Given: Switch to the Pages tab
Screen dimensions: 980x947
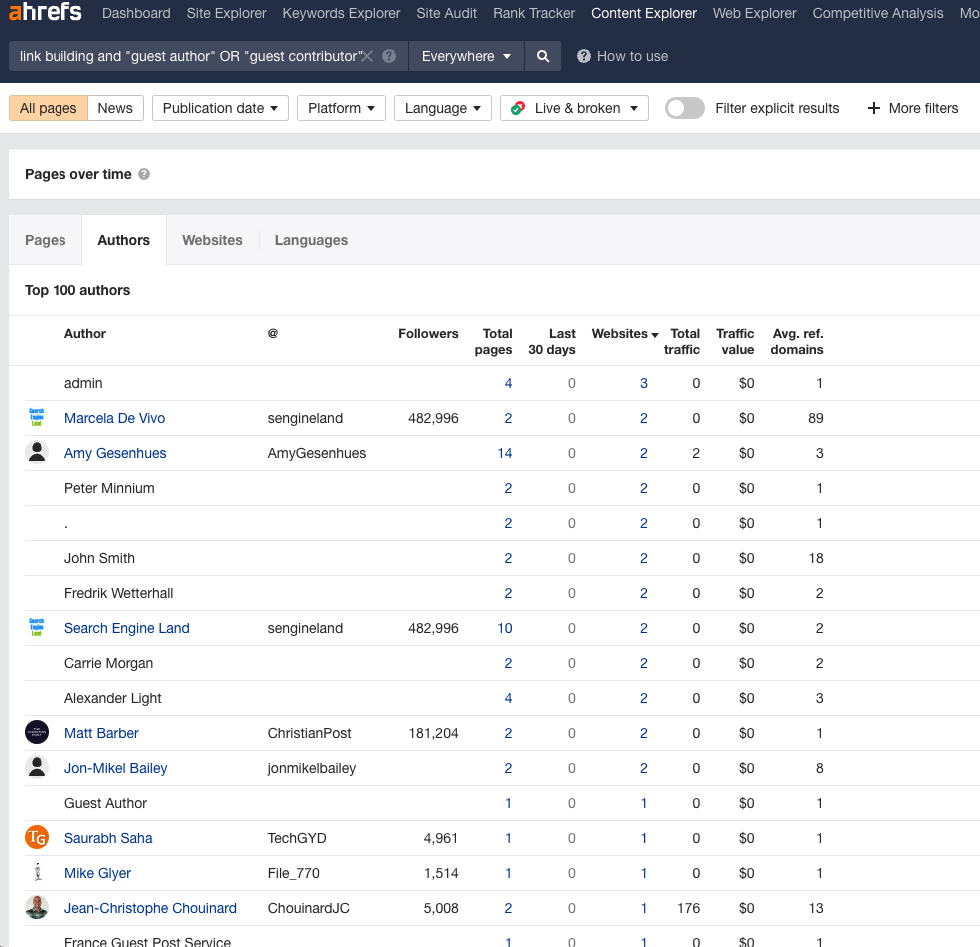Looking at the screenshot, I should coord(45,240).
